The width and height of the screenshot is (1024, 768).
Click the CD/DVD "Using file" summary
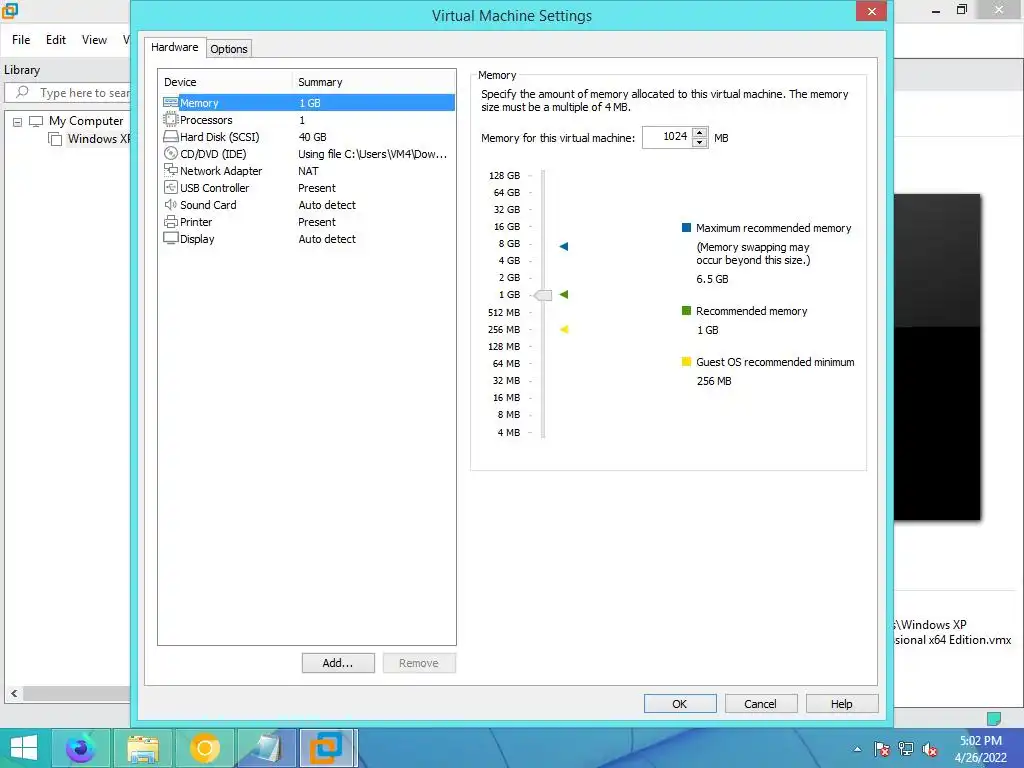(372, 153)
